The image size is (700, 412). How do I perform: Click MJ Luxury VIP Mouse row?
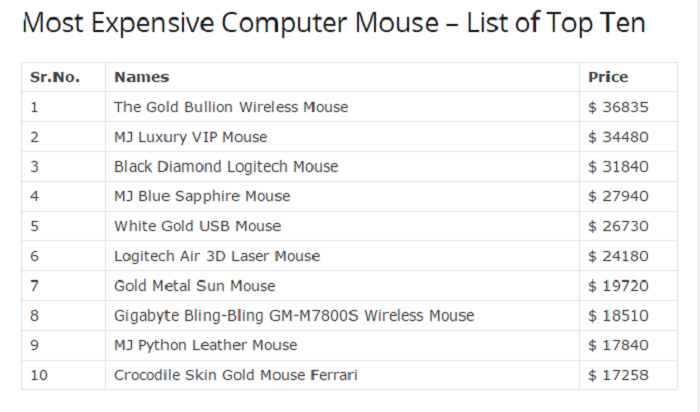tap(190, 137)
